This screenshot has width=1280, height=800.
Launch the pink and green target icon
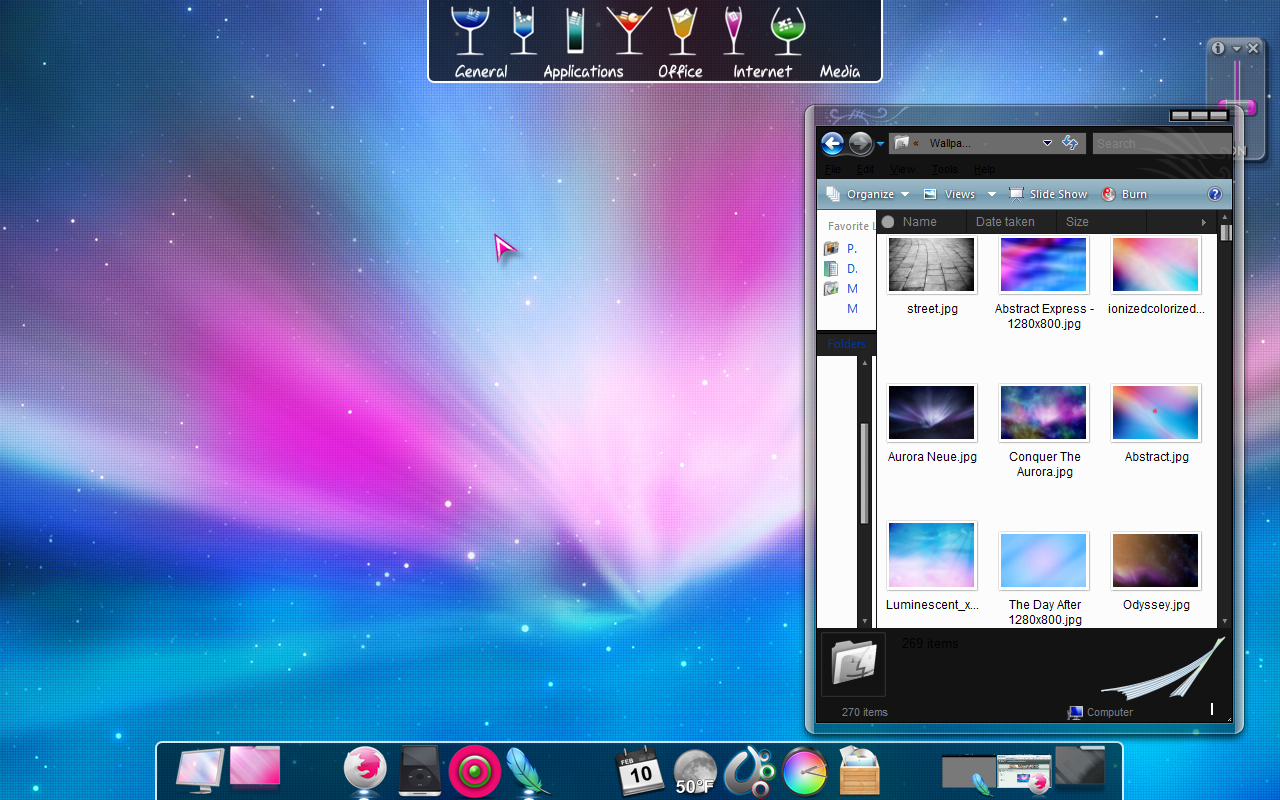(475, 772)
